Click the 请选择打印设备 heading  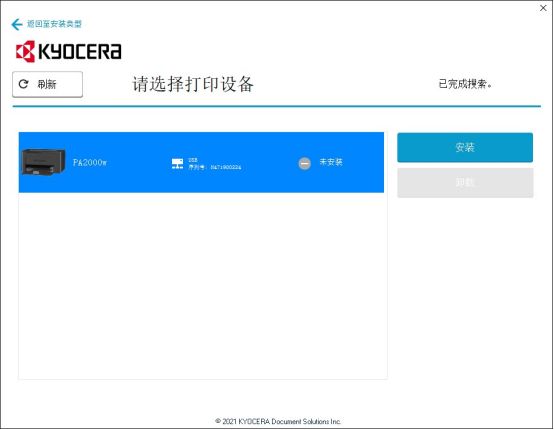coord(193,84)
